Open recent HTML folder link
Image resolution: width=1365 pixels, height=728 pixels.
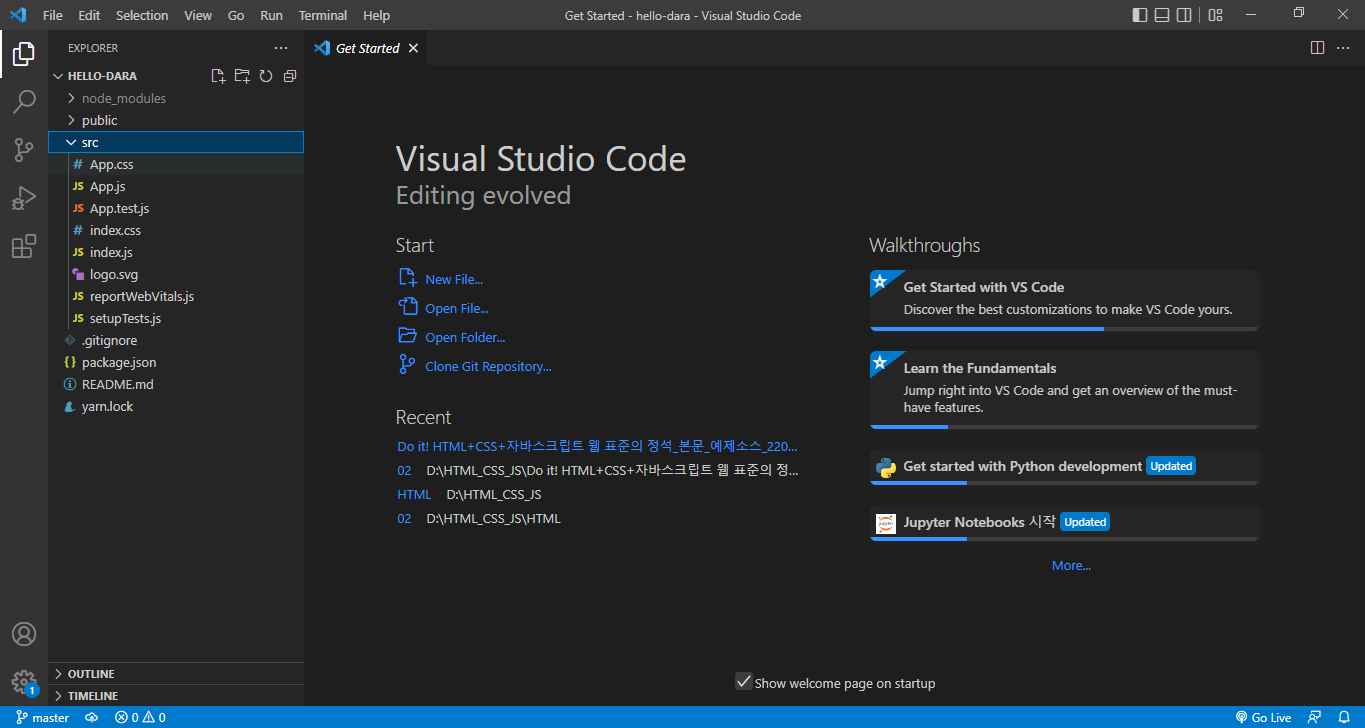[x=414, y=495]
